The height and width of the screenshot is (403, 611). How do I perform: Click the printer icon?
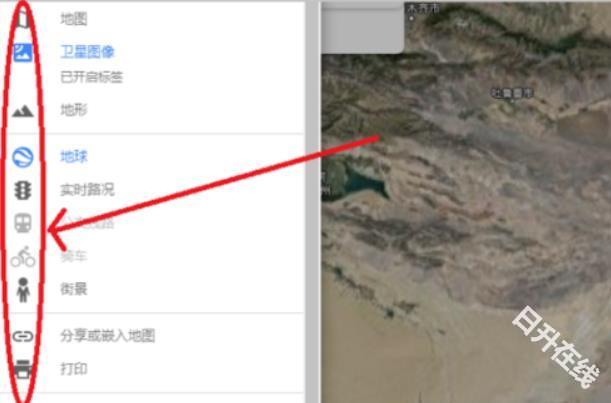point(23,369)
